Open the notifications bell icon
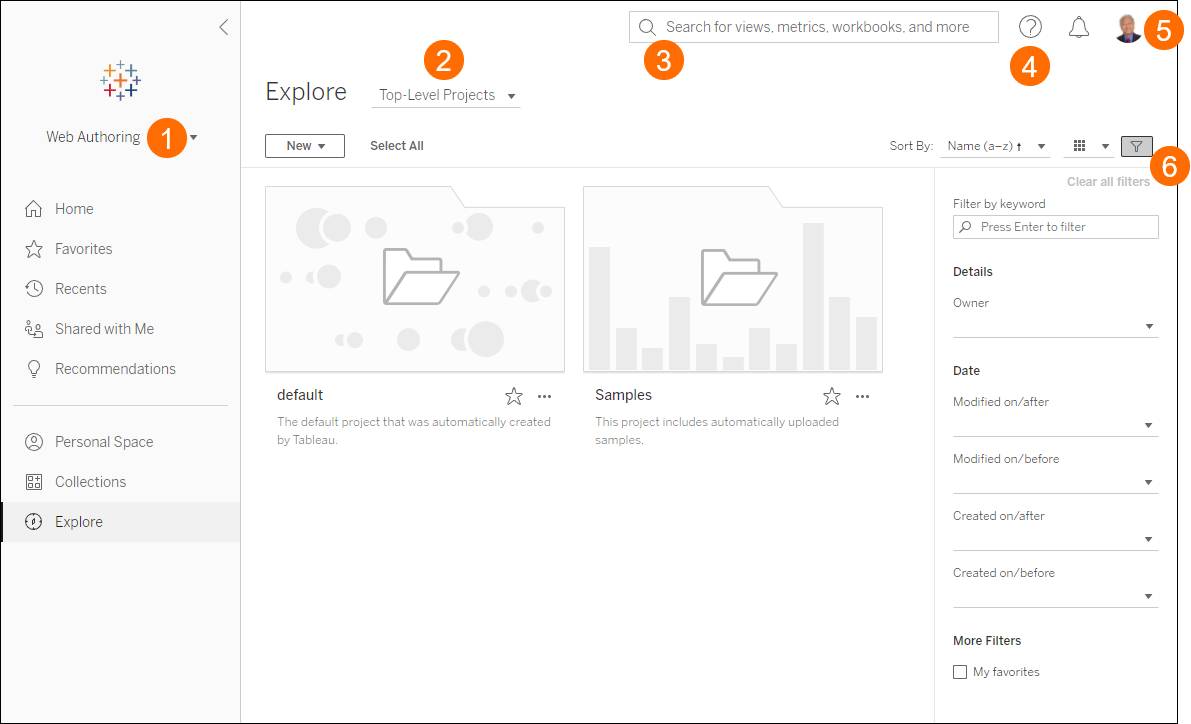 pyautogui.click(x=1079, y=28)
